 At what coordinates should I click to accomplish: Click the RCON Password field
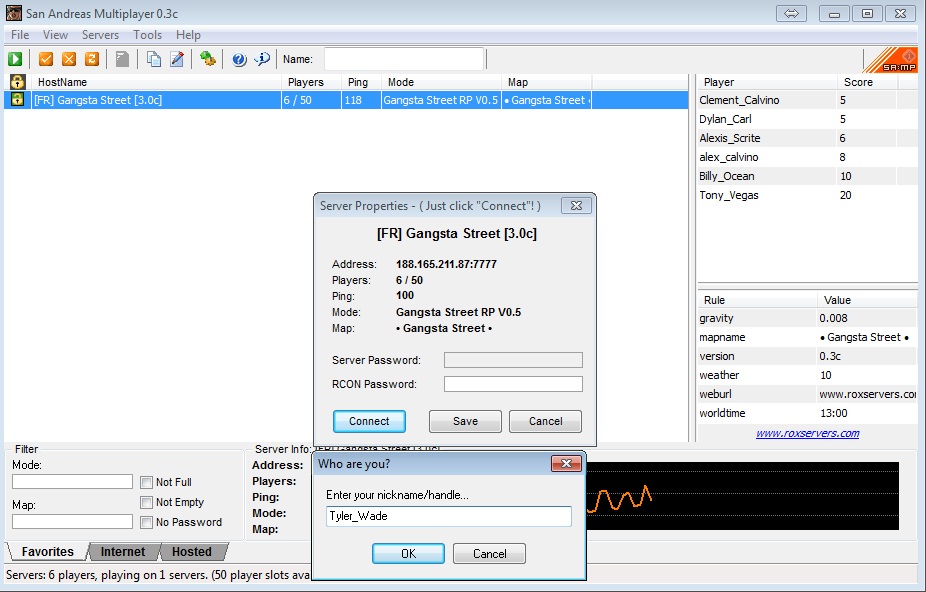[x=513, y=384]
